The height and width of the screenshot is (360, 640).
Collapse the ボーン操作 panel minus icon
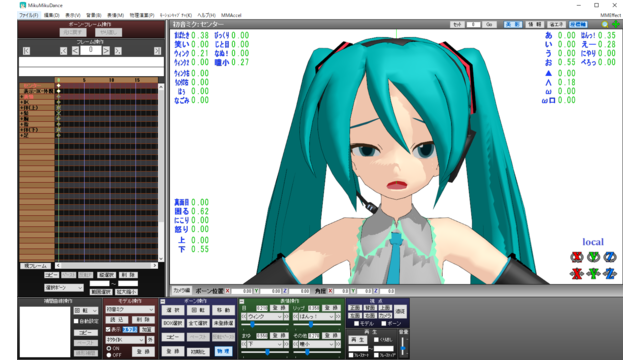163,301
